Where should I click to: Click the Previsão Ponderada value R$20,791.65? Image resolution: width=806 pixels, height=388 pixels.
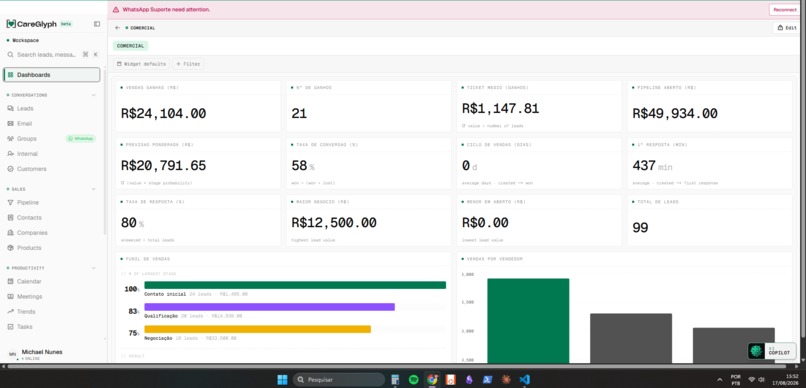point(163,165)
